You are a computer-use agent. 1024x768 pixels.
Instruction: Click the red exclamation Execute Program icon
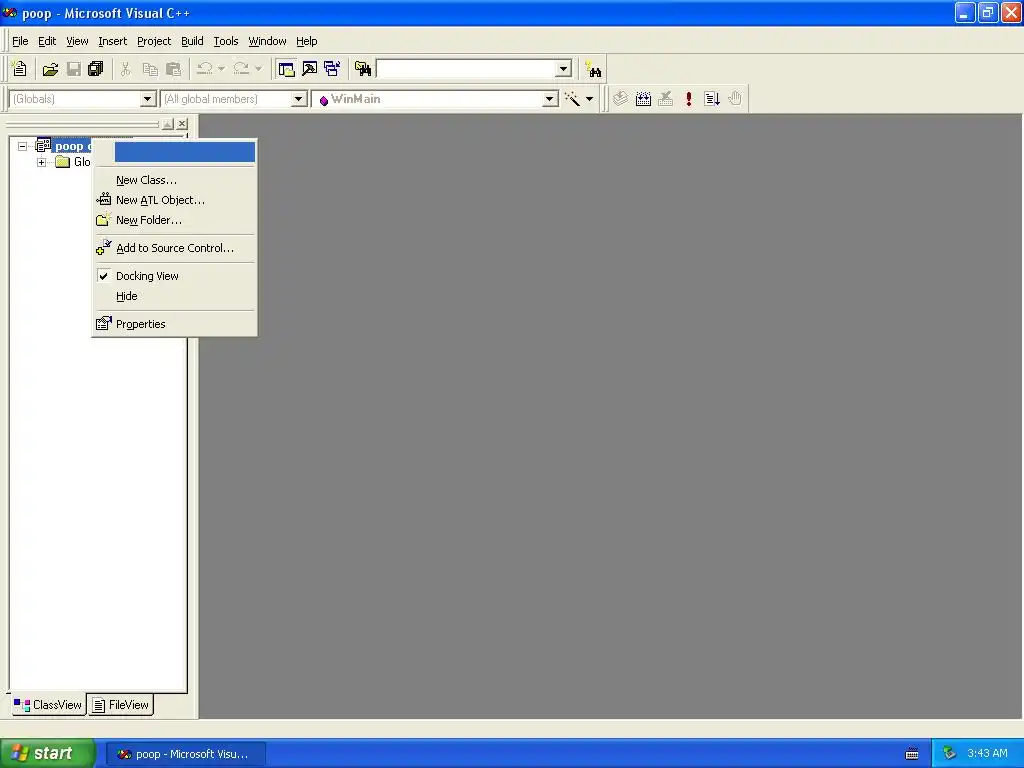click(x=688, y=99)
